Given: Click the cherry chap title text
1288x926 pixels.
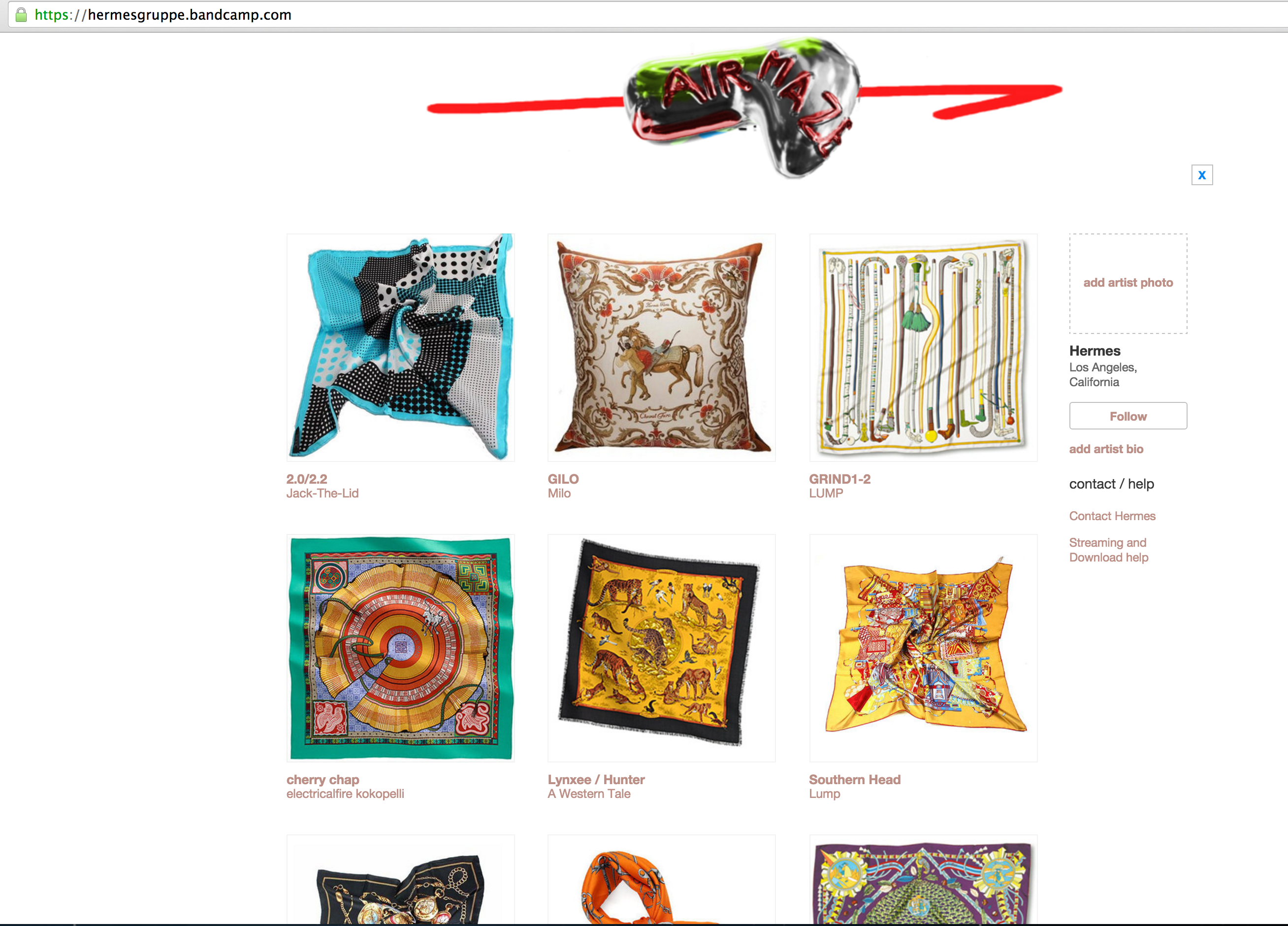Looking at the screenshot, I should (322, 779).
